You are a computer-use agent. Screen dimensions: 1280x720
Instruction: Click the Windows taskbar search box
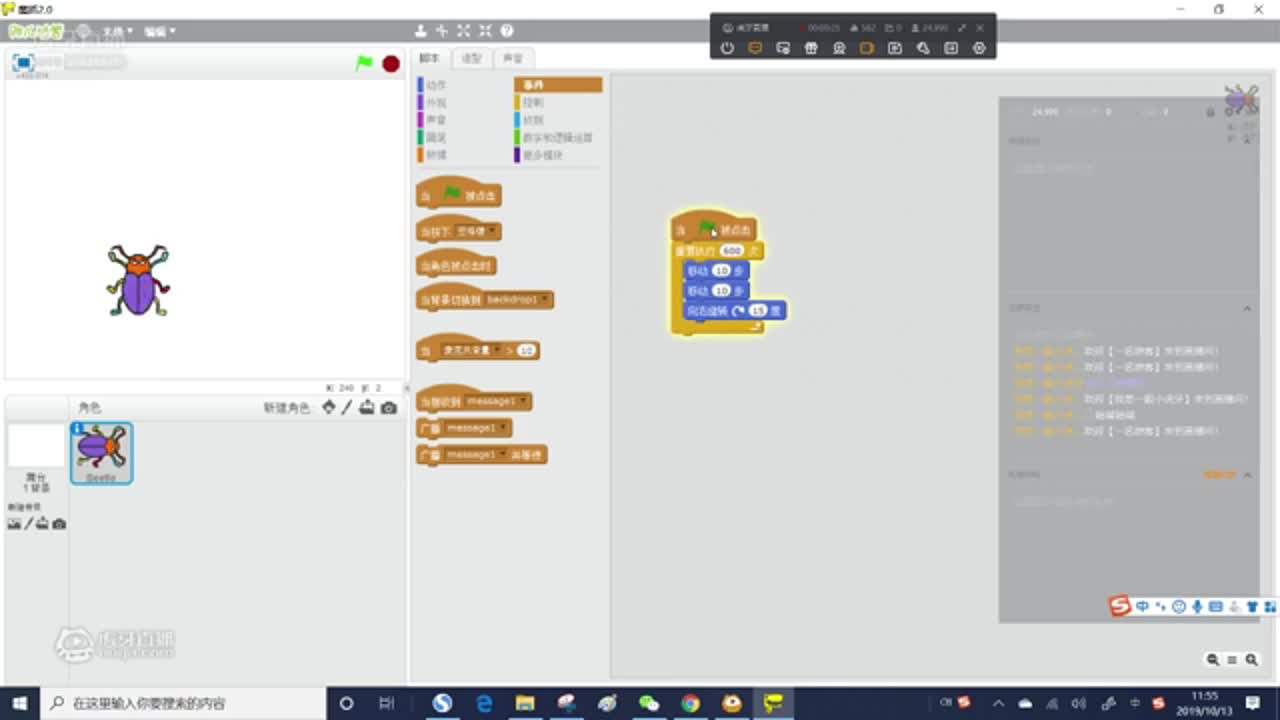(185, 703)
